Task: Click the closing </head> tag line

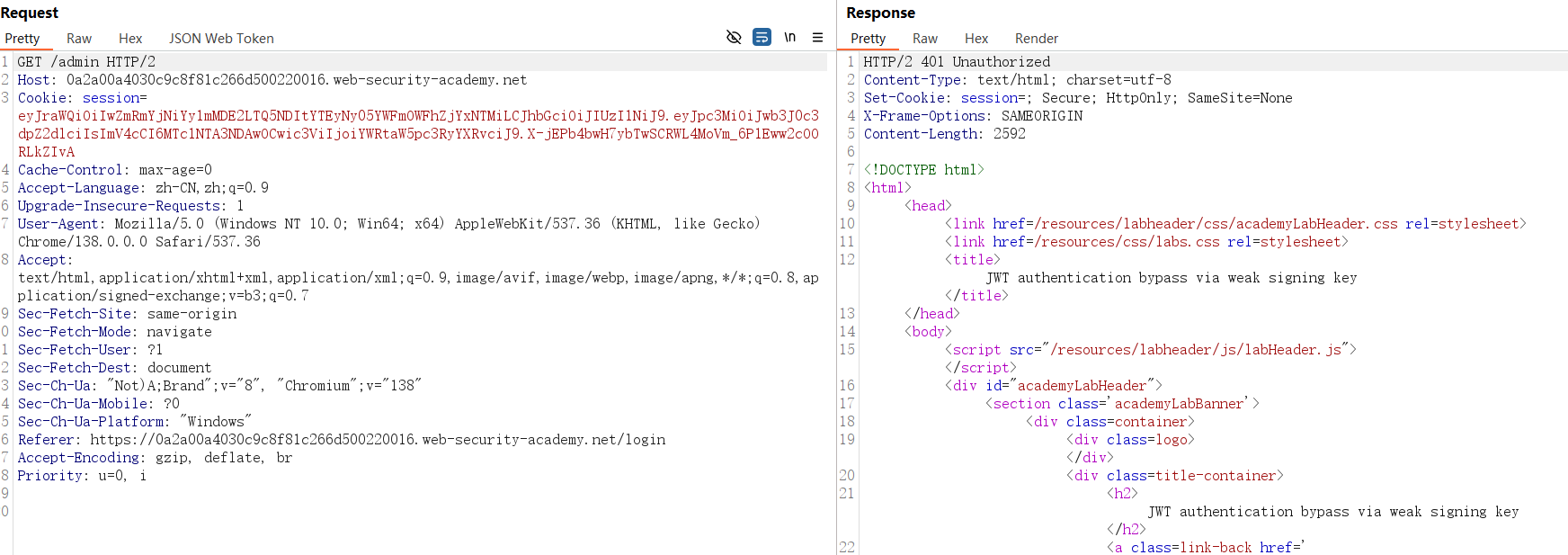Action: [932, 314]
